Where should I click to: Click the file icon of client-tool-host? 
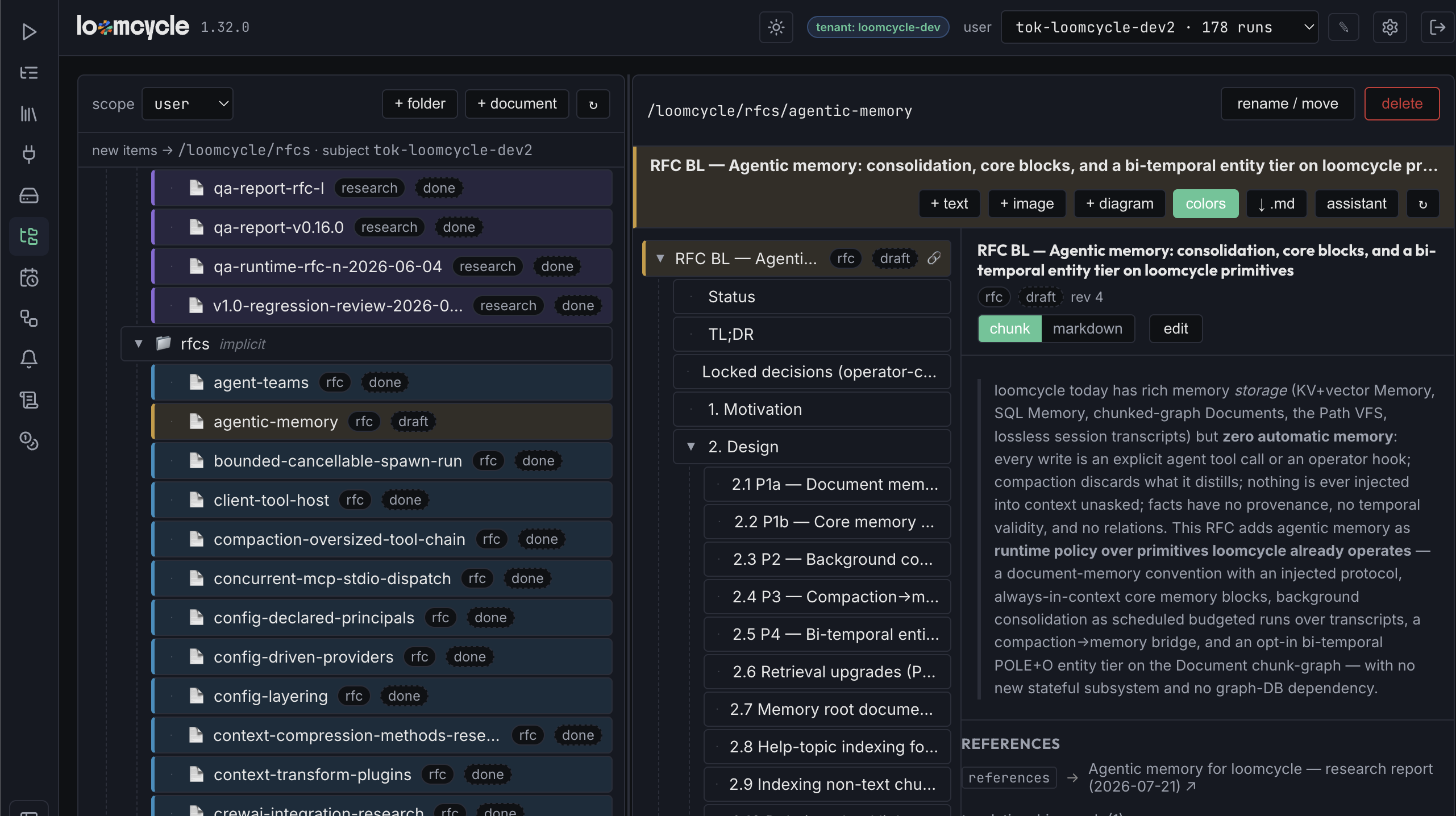pyautogui.click(x=196, y=500)
